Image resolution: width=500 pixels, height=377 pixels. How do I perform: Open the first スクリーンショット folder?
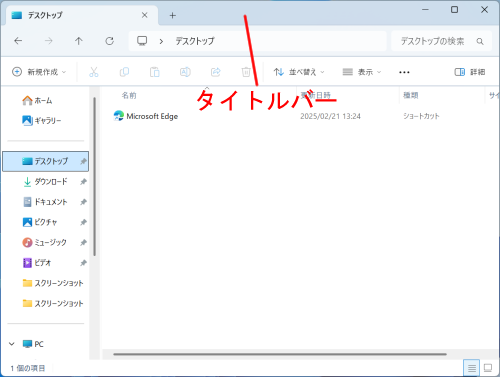point(53,283)
